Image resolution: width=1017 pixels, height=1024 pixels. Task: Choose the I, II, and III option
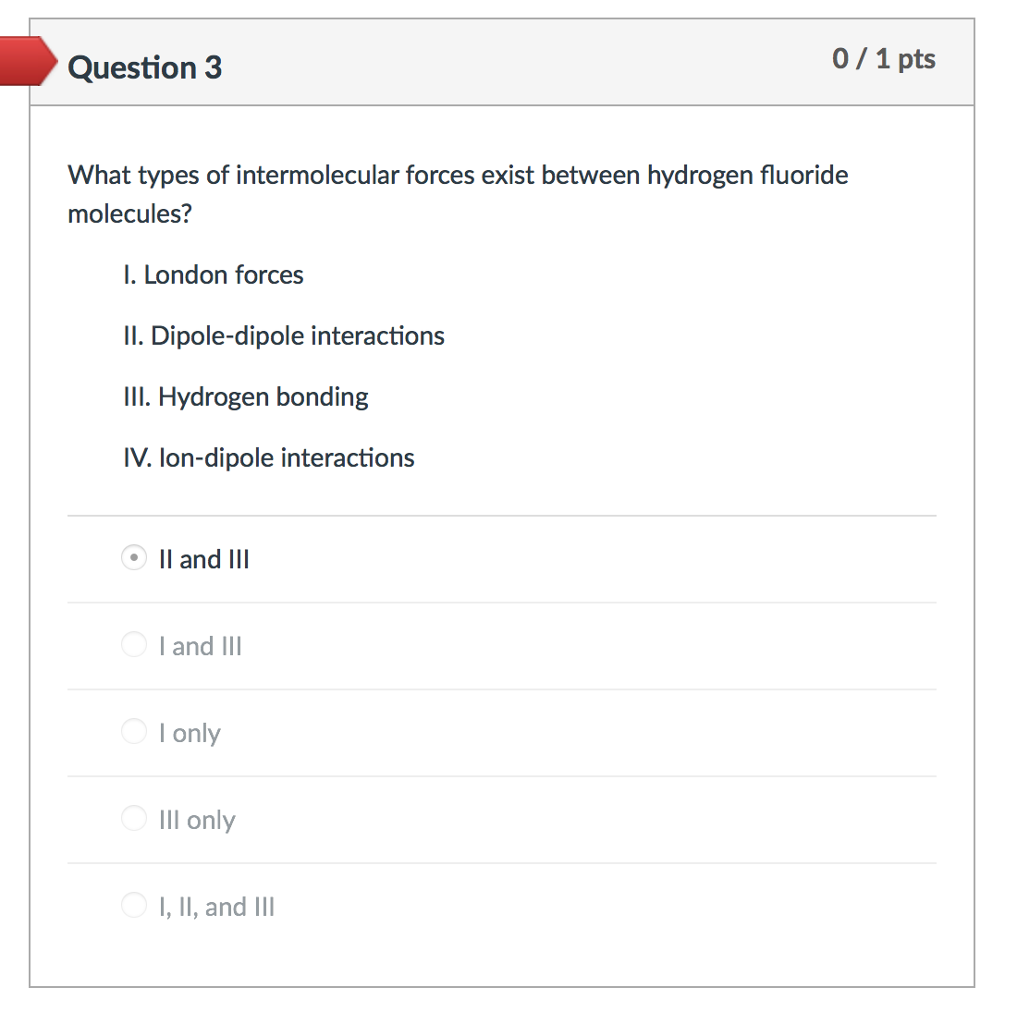coord(133,905)
